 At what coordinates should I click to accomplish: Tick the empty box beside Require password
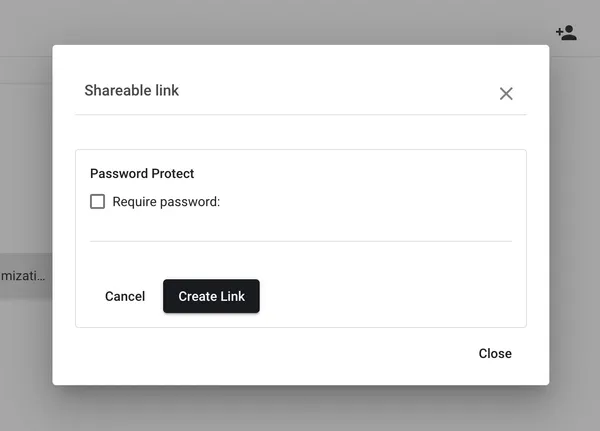[x=98, y=201]
